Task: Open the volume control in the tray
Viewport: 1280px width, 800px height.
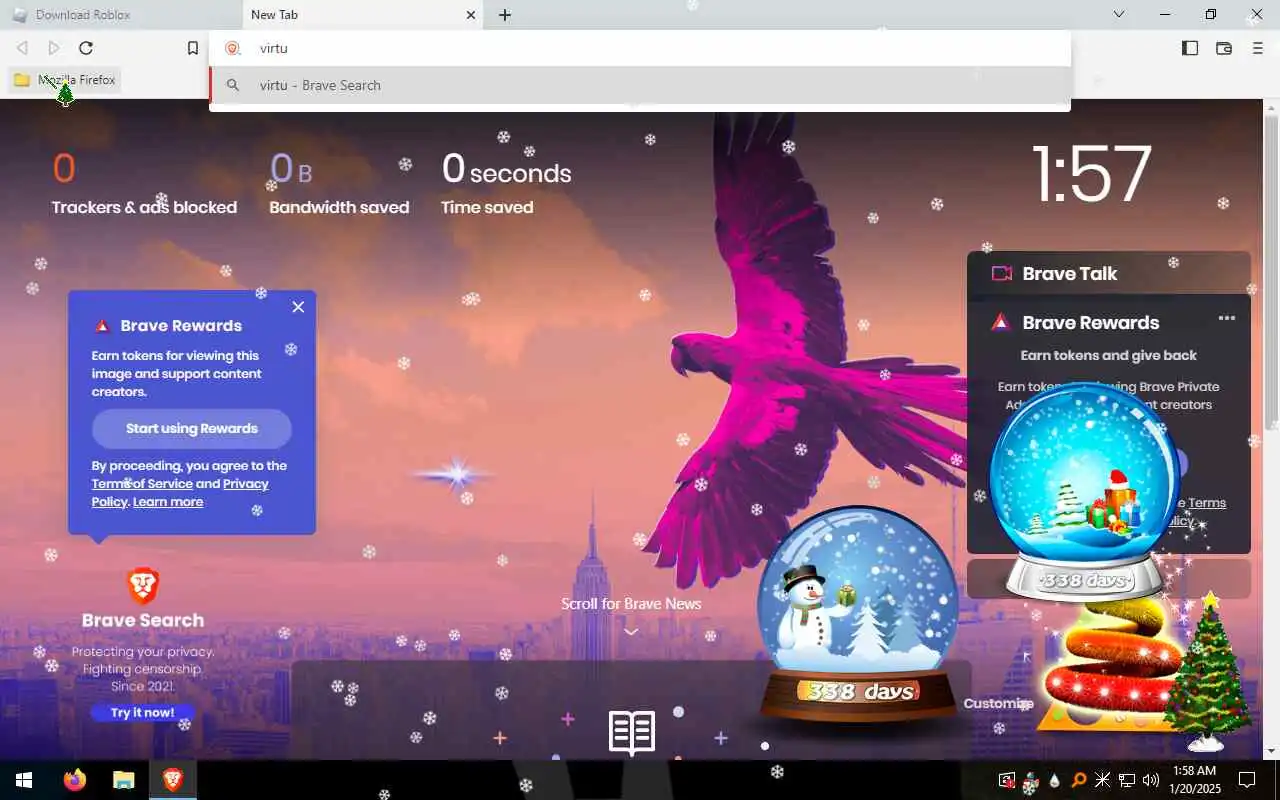Action: 1150,780
